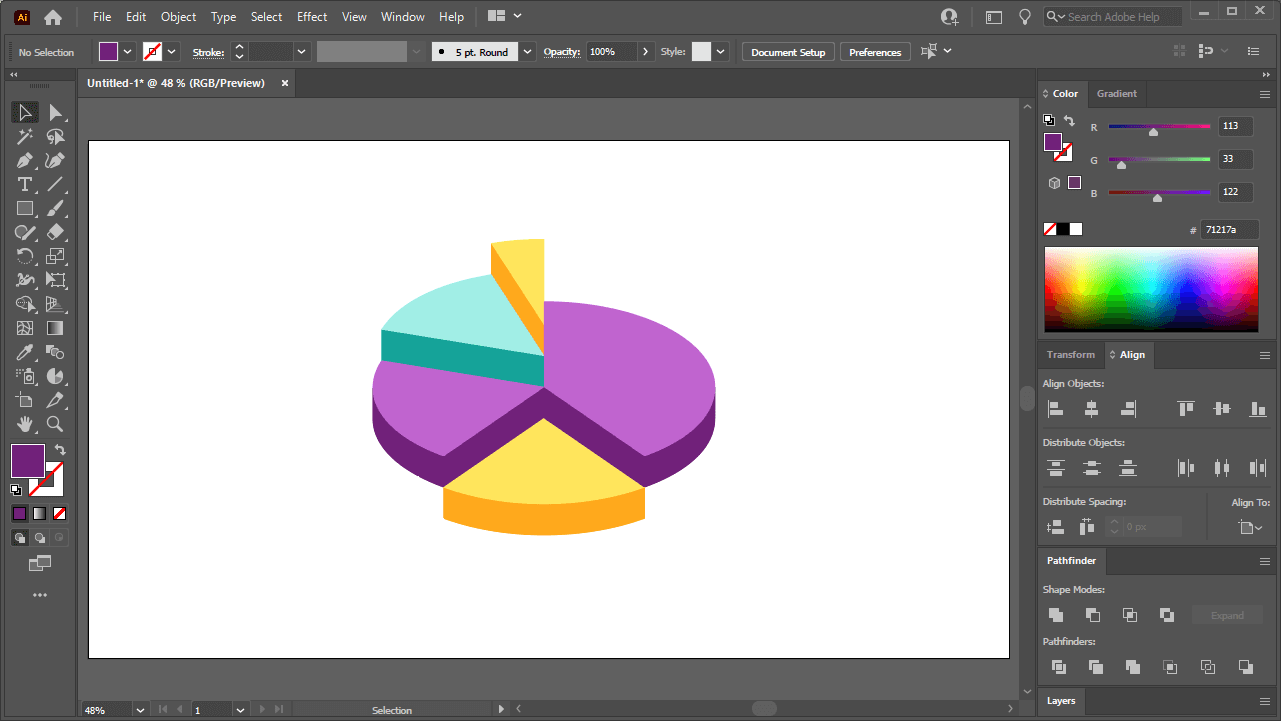
Task: Pick the Artboard tool
Action: point(25,400)
